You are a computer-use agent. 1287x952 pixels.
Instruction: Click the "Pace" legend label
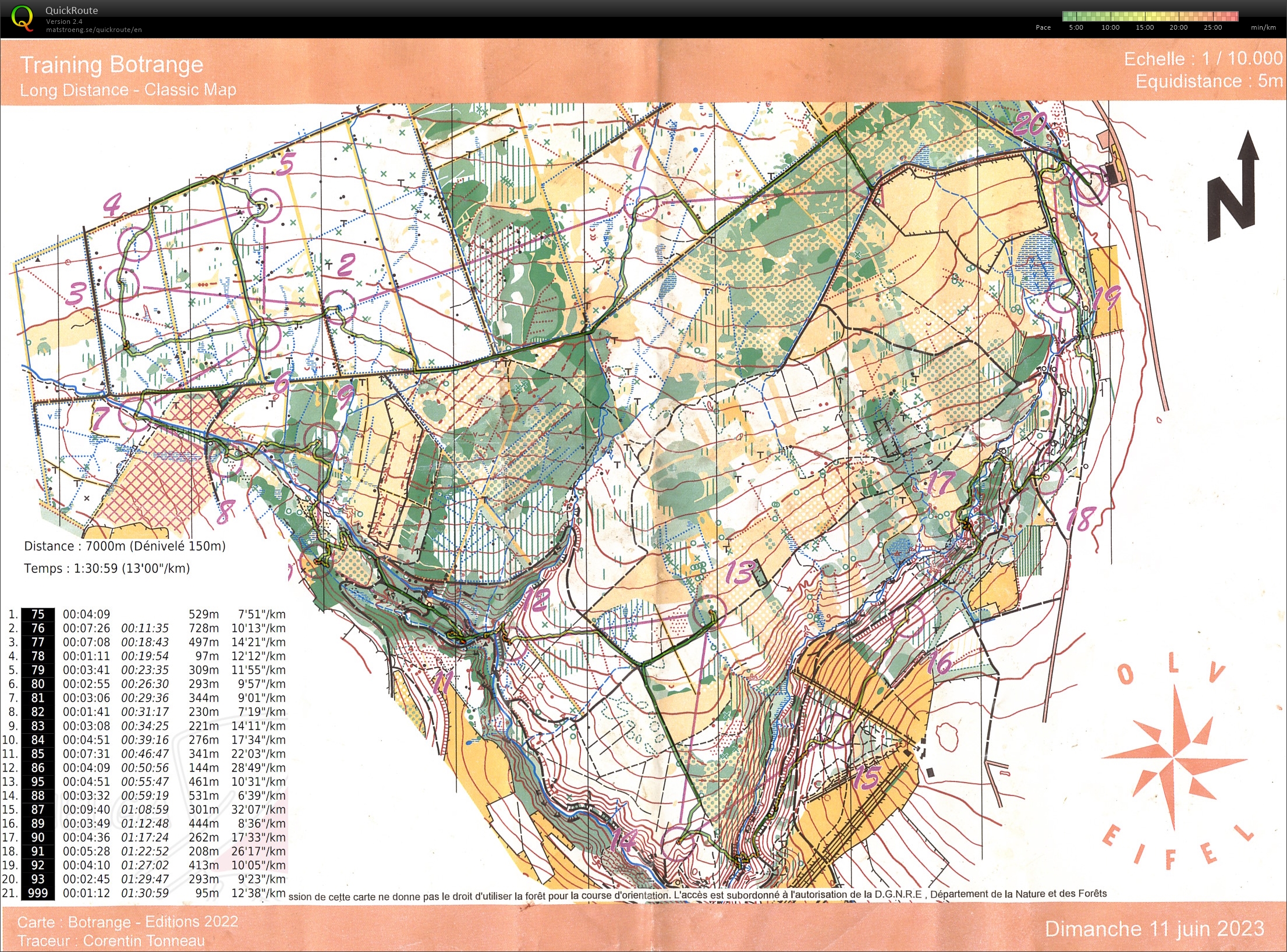click(x=1043, y=27)
